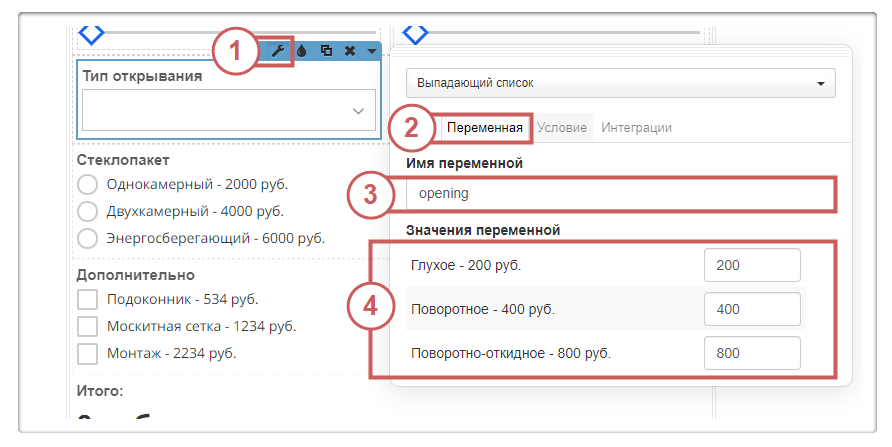Screen dimensions: 892x447
Task: Open the Интеграции tab
Action: tap(636, 128)
